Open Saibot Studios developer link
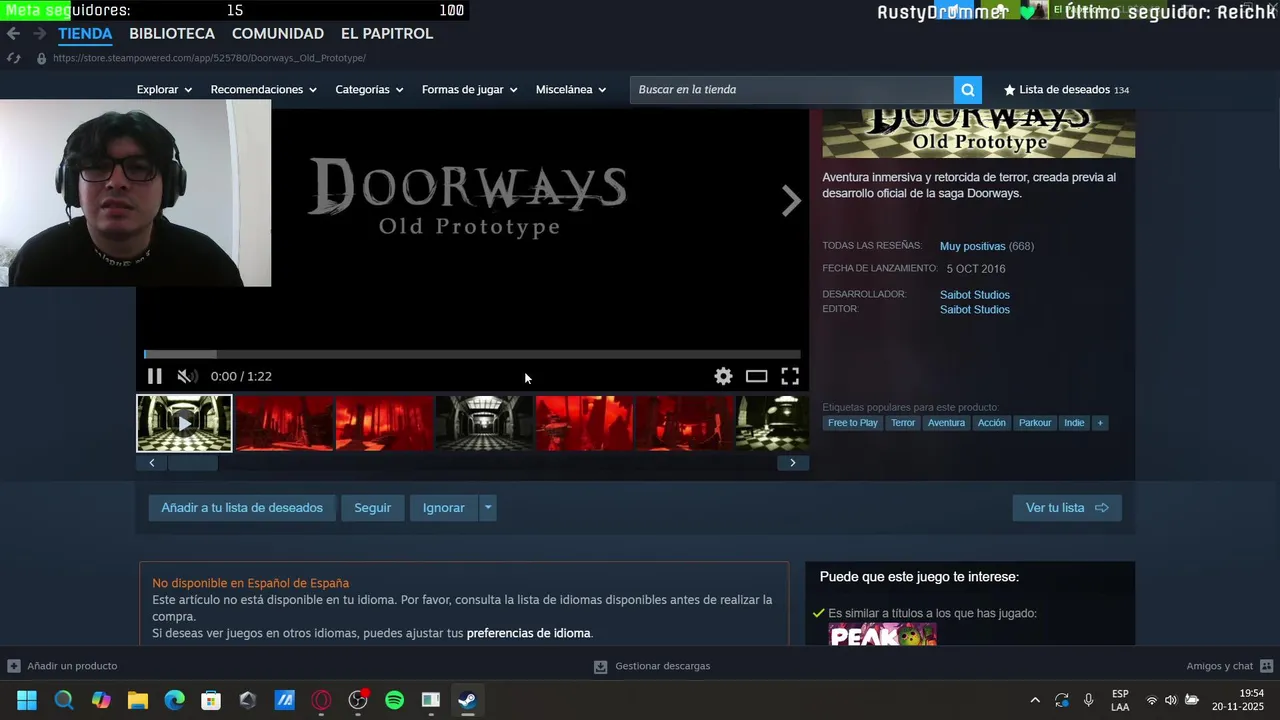This screenshot has width=1280, height=720. pos(975,295)
